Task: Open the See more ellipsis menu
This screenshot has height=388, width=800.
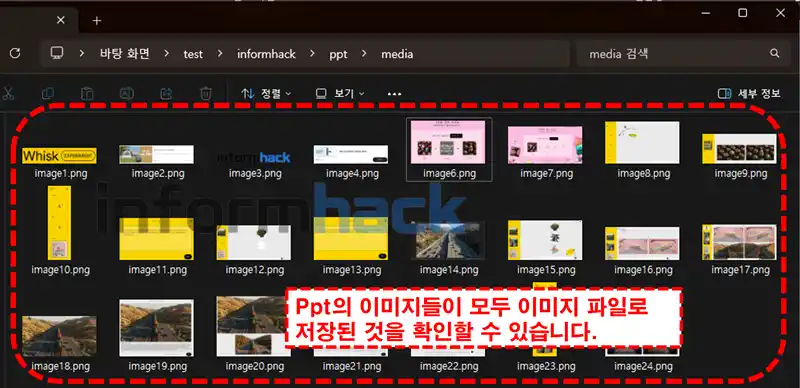Action: [394, 94]
